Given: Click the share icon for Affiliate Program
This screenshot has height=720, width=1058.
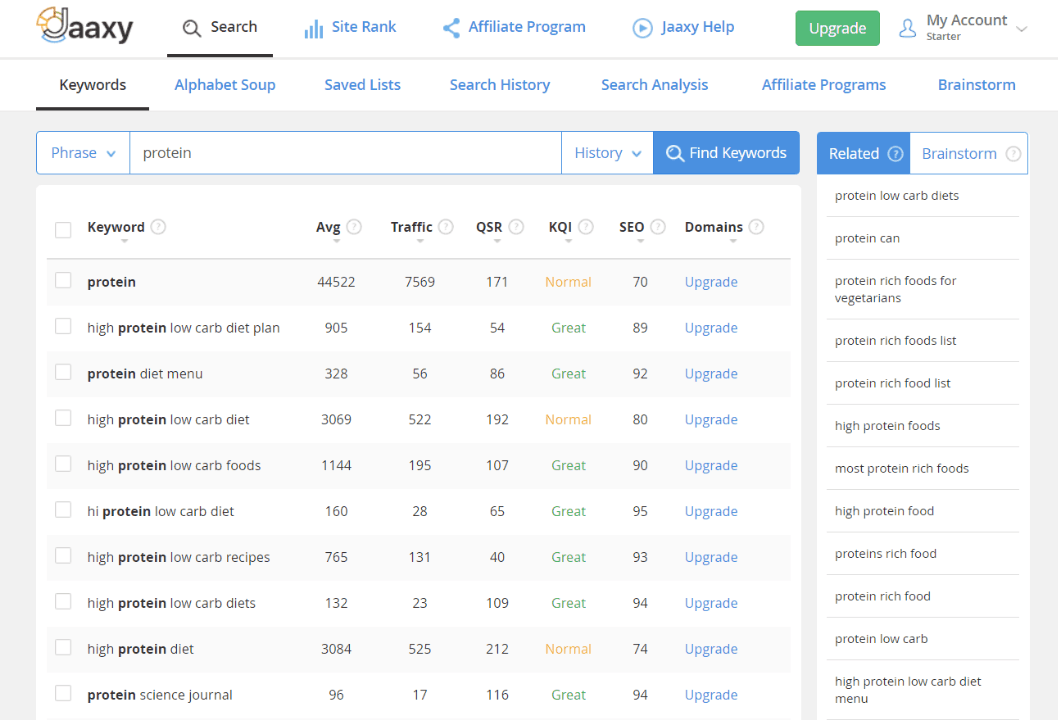Looking at the screenshot, I should point(451,28).
